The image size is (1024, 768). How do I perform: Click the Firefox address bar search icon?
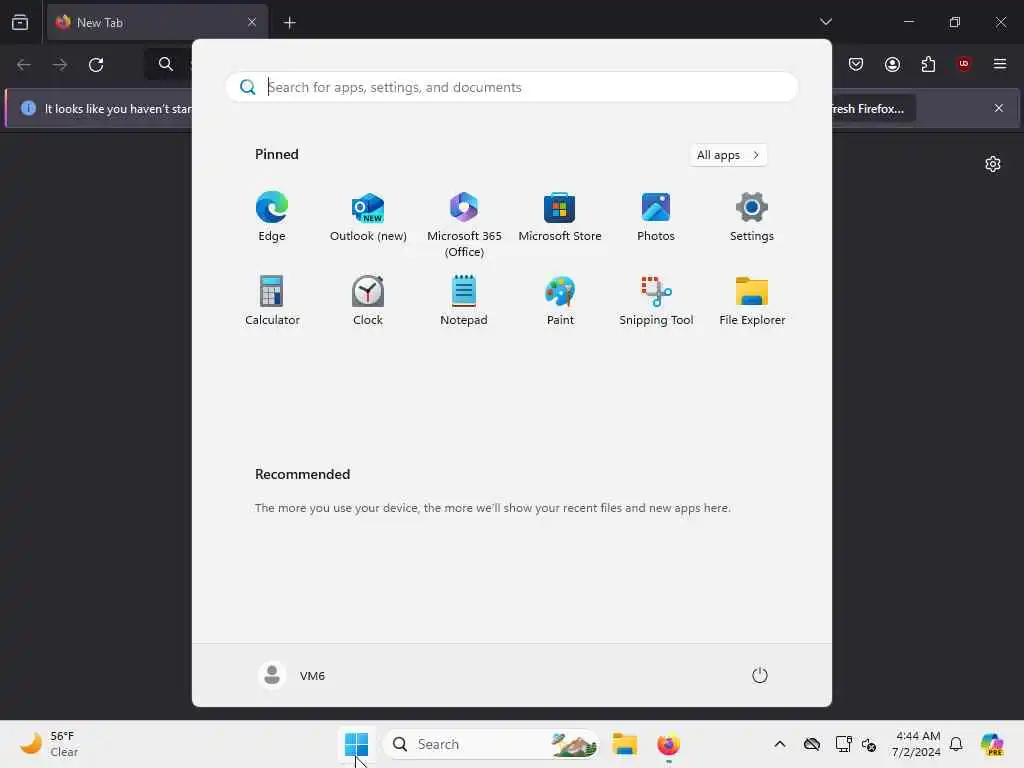pyautogui.click(x=166, y=64)
